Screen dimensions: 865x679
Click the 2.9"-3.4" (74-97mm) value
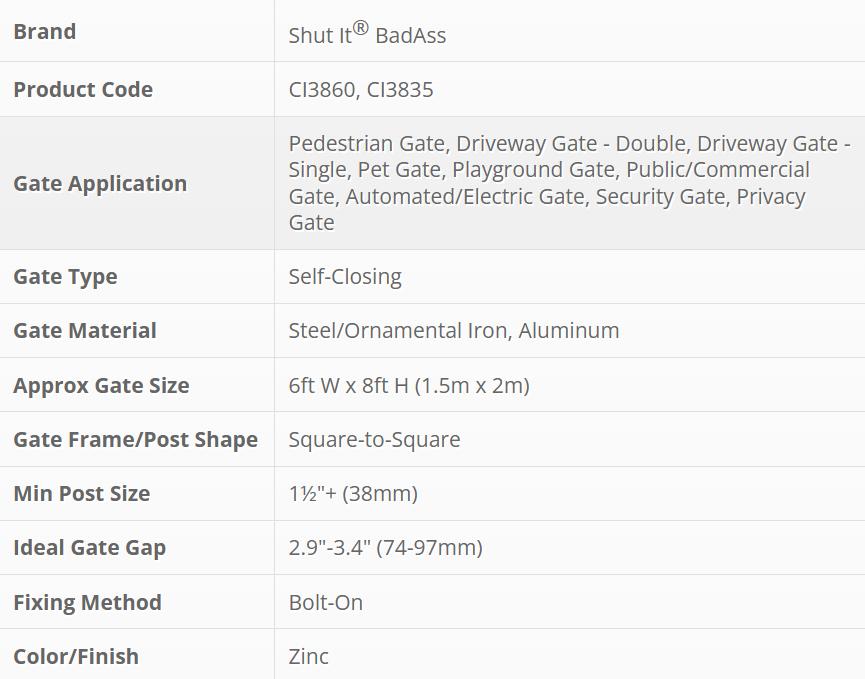tap(385, 548)
